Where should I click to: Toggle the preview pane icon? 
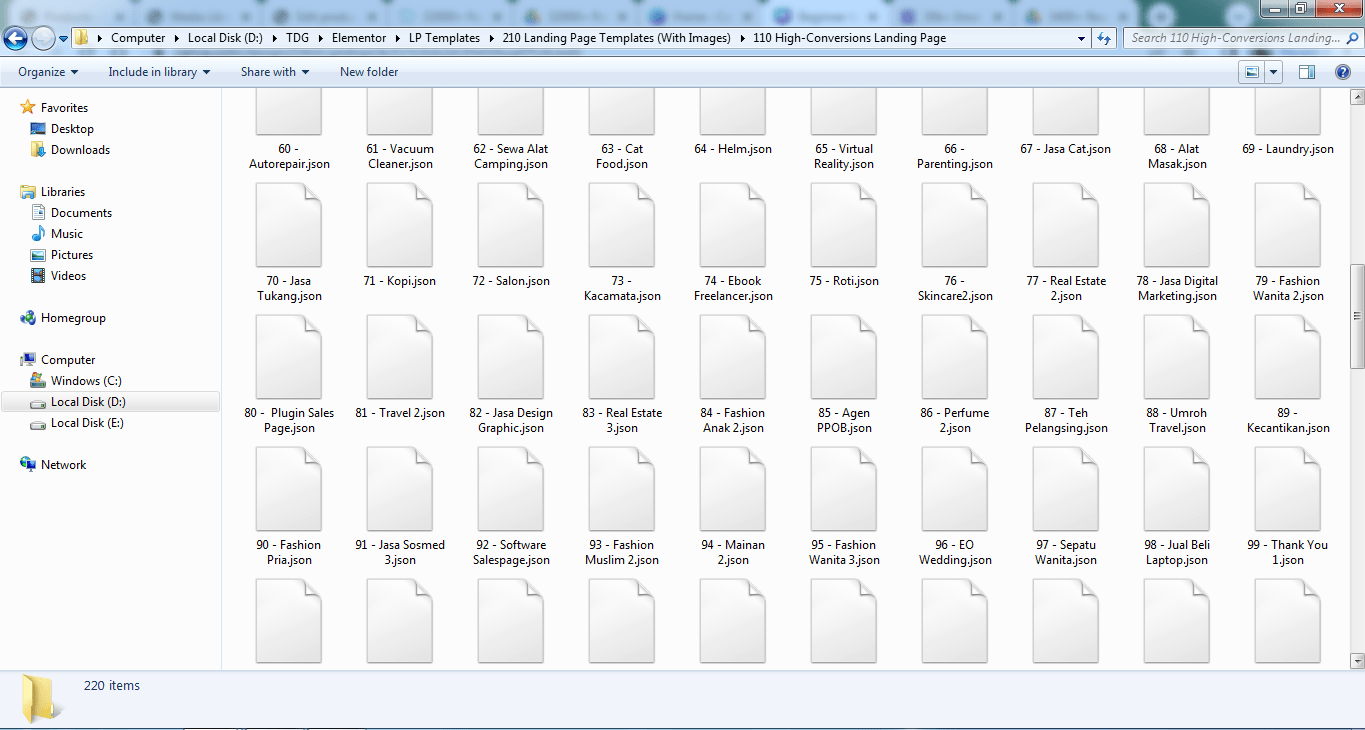(1306, 72)
